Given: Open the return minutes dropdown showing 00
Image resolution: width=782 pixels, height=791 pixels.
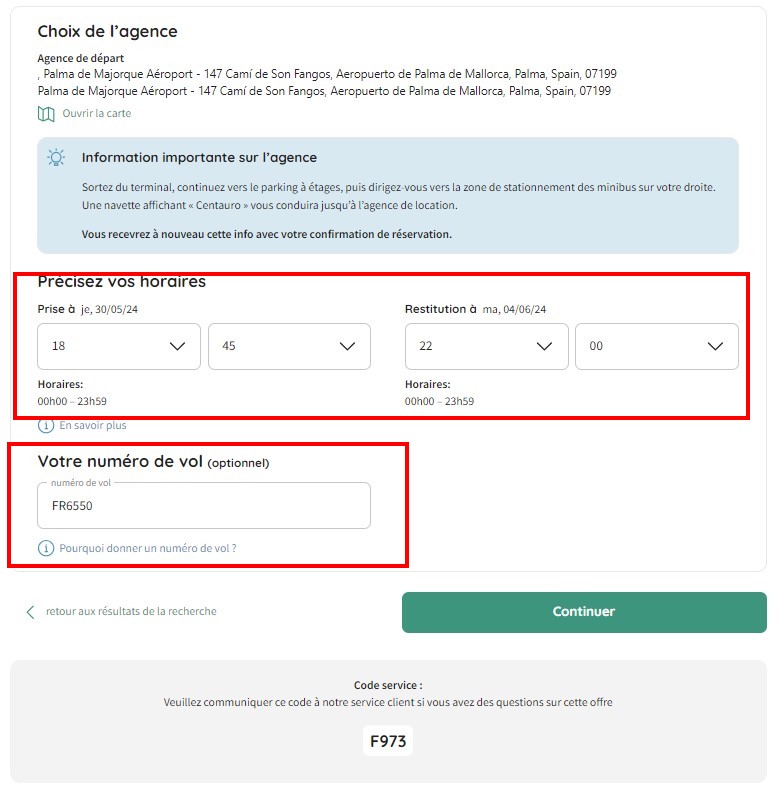Looking at the screenshot, I should [x=656, y=346].
